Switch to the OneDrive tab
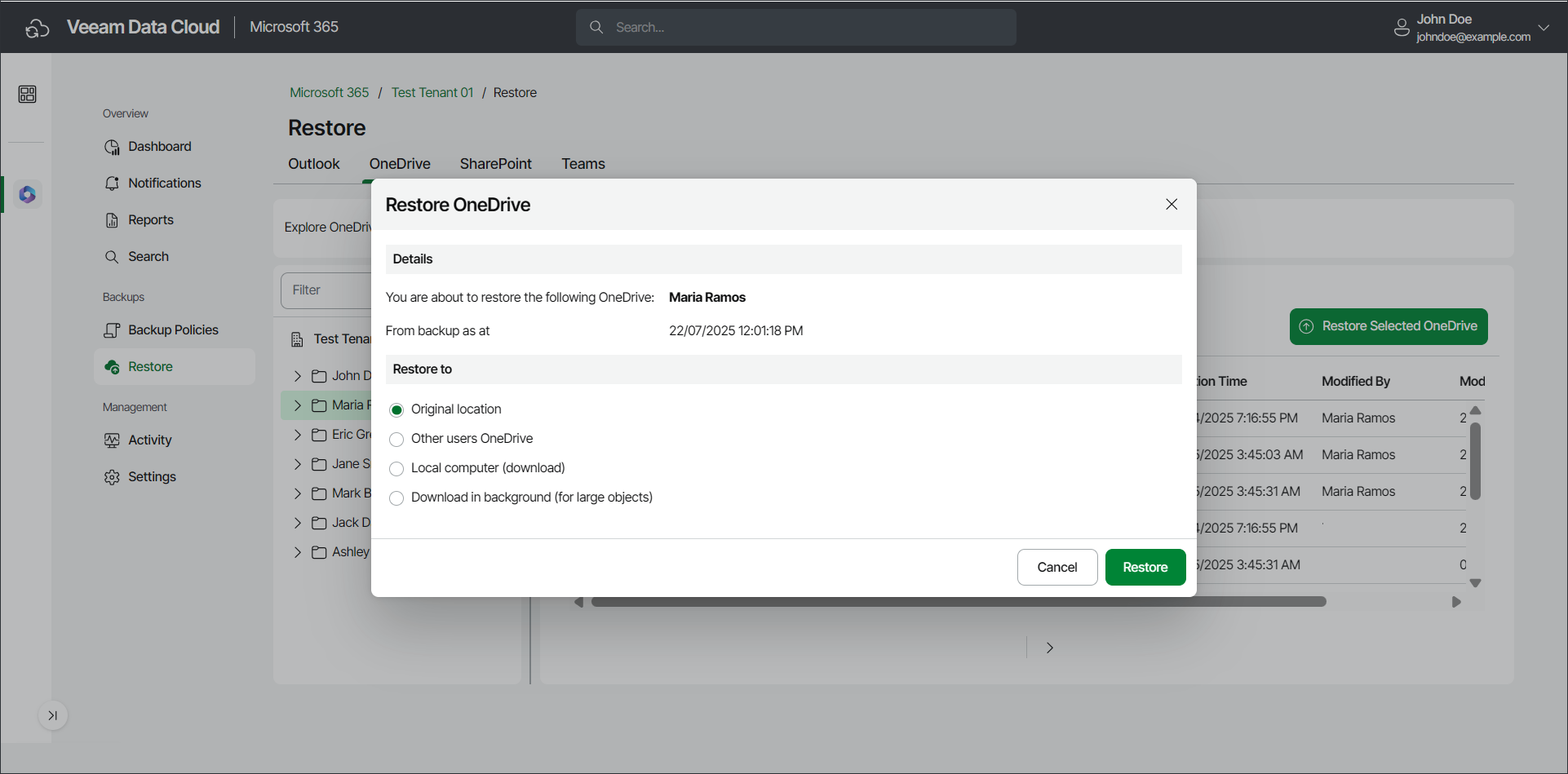 (400, 164)
